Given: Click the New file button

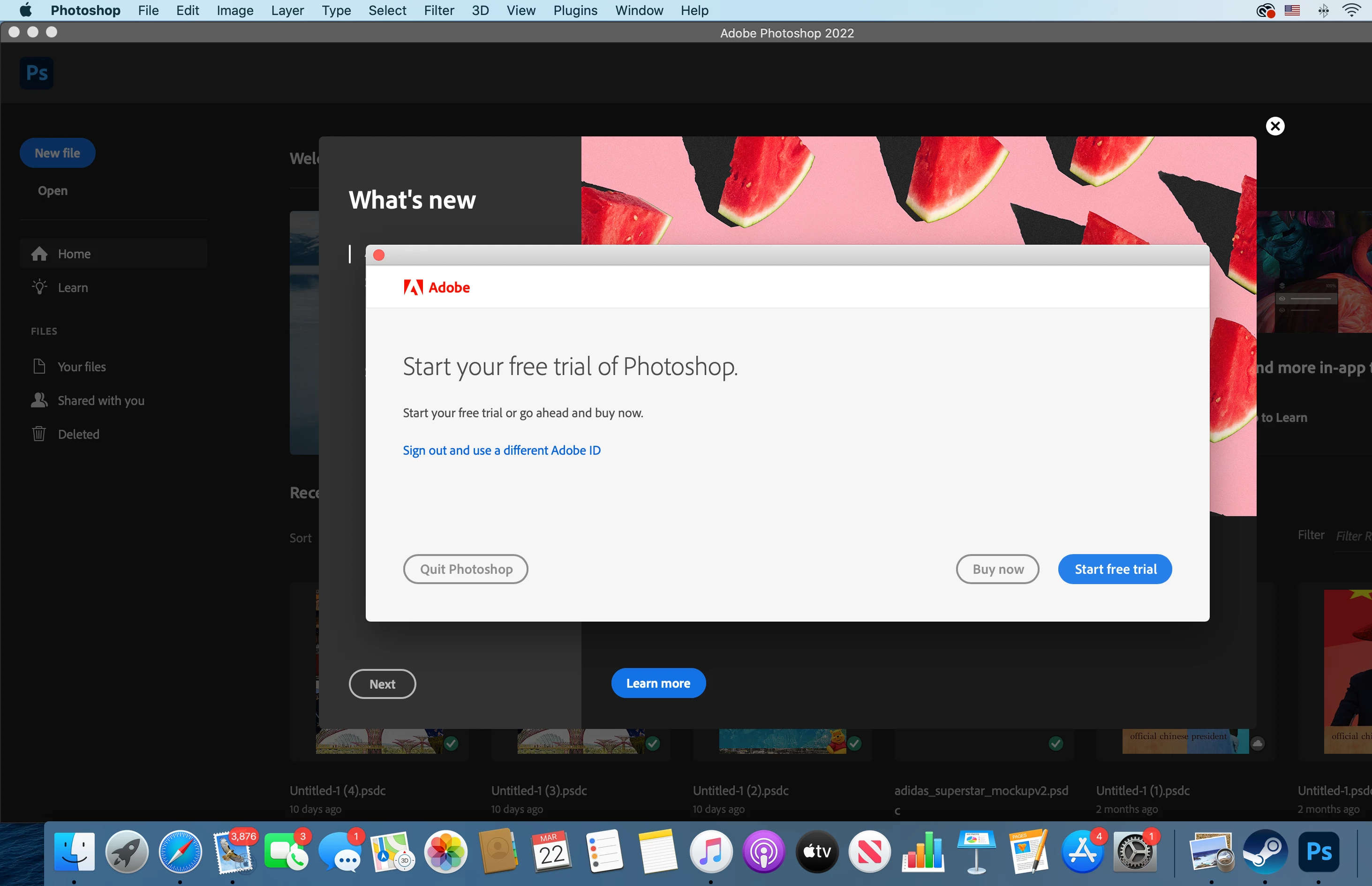Looking at the screenshot, I should click(x=57, y=153).
